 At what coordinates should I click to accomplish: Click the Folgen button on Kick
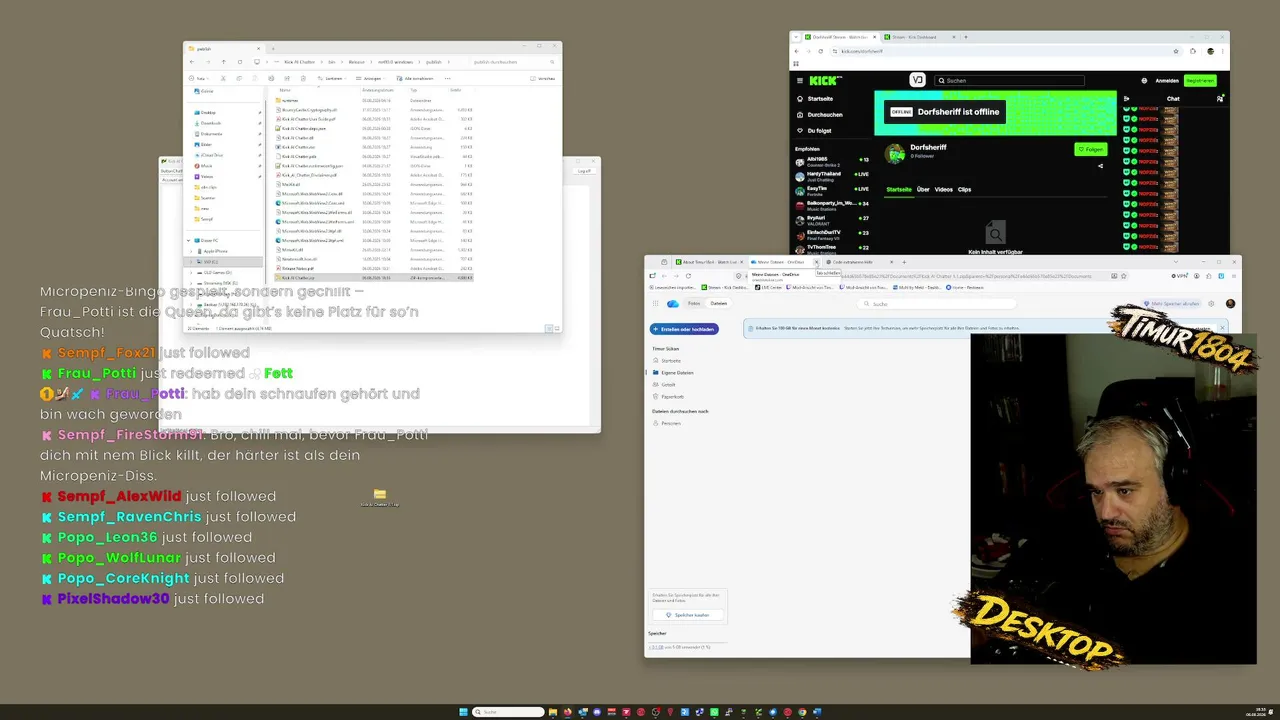(x=1090, y=149)
